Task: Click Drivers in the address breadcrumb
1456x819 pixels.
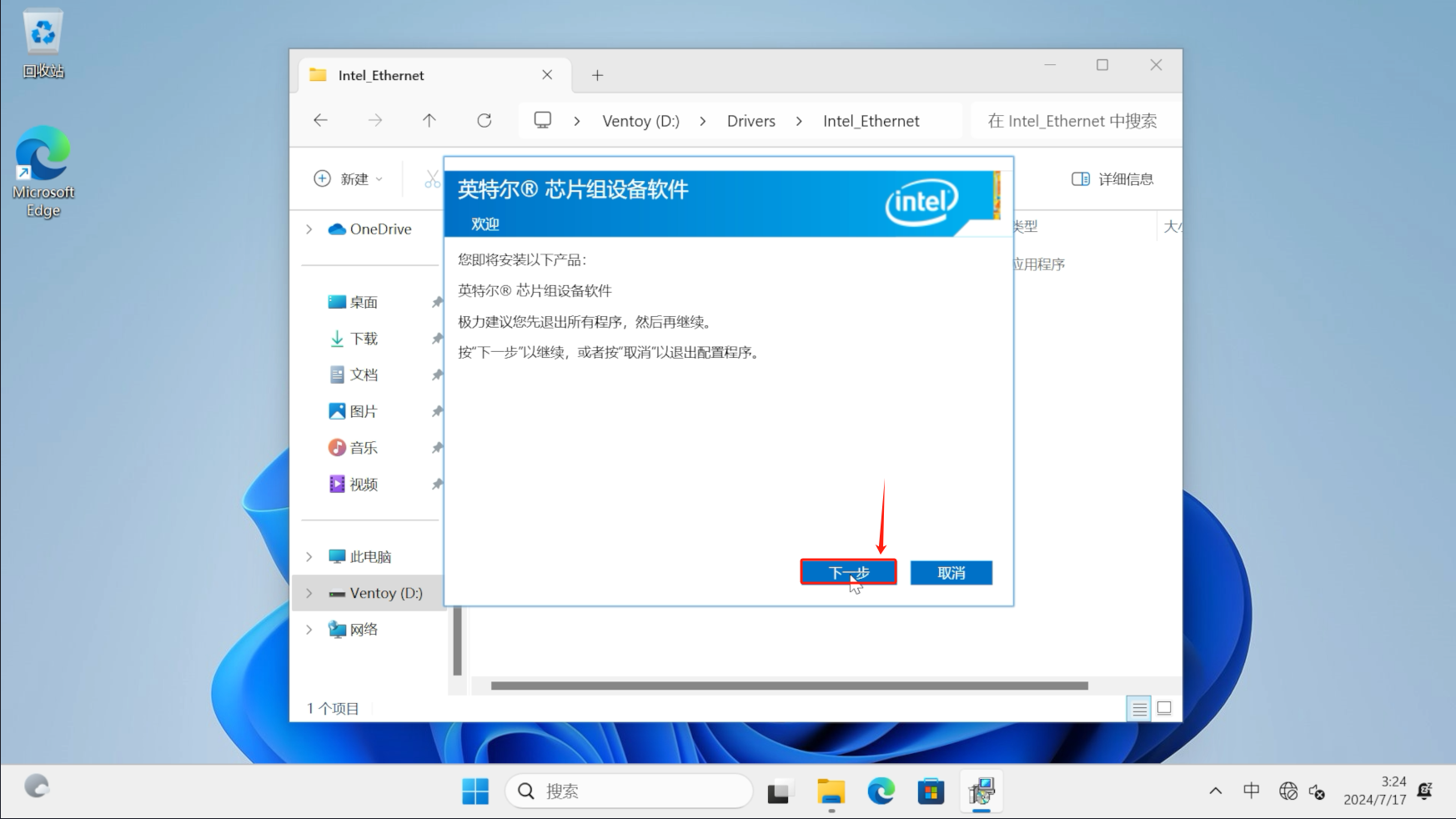Action: pyautogui.click(x=751, y=121)
